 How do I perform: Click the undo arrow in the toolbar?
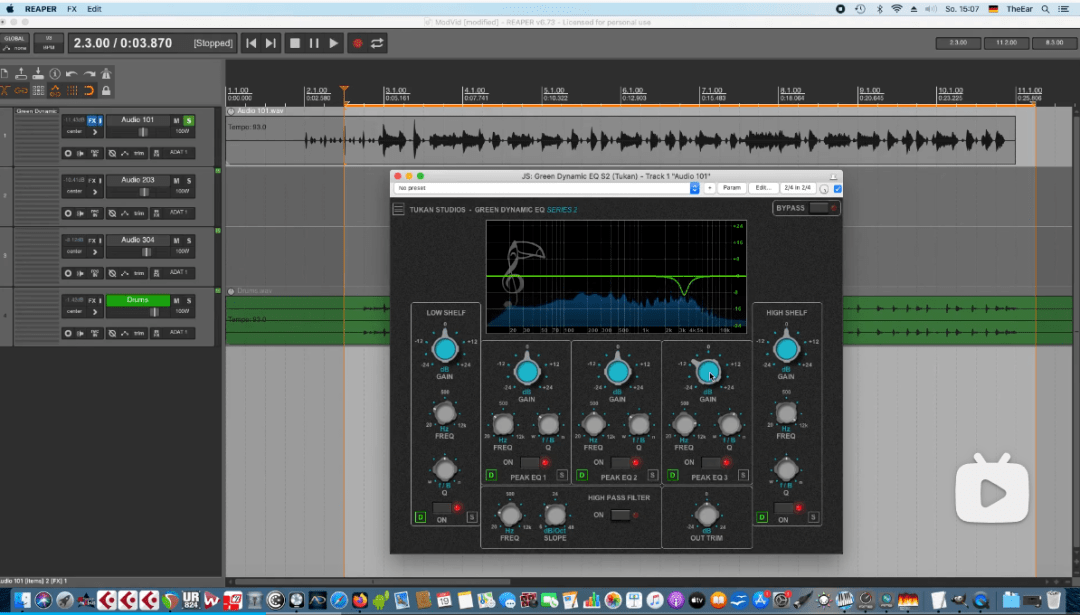point(71,73)
